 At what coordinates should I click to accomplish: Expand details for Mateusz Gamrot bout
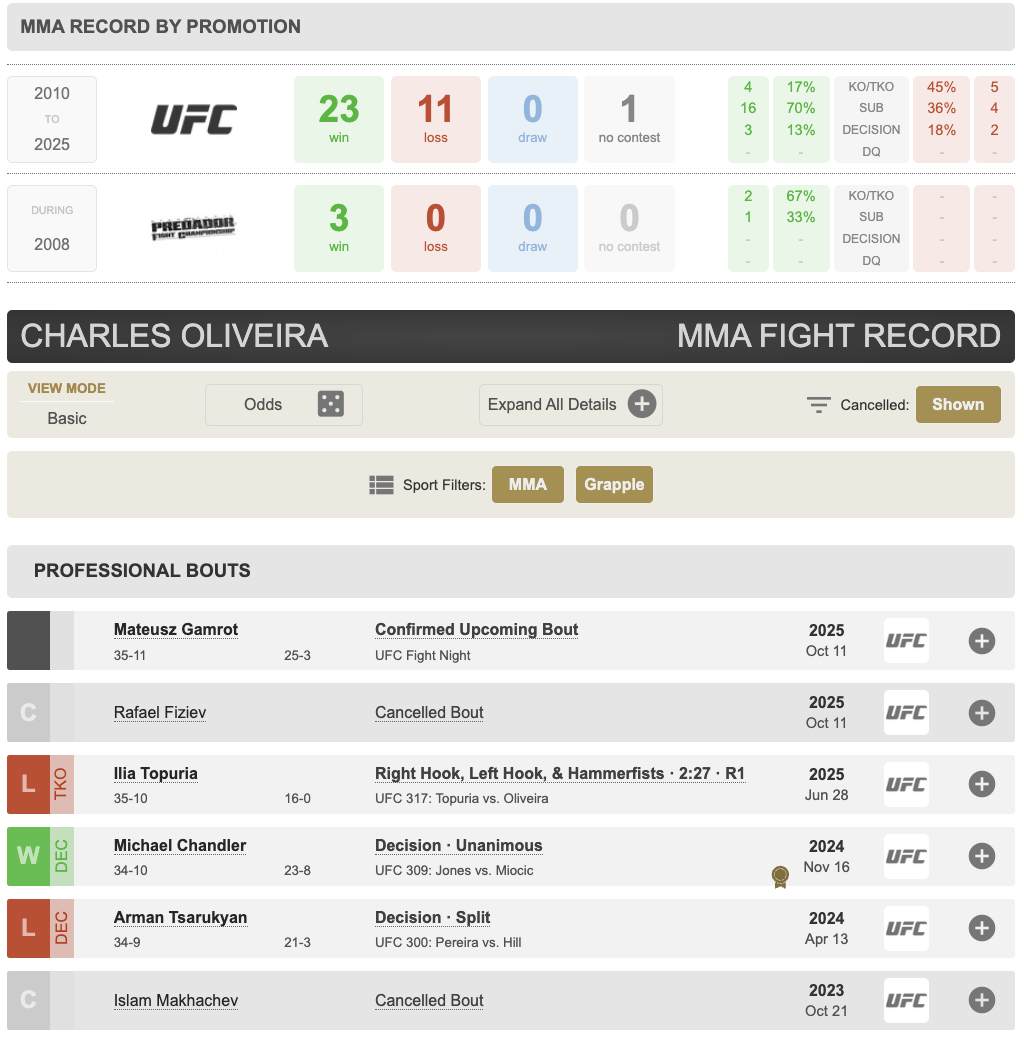[x=982, y=641]
